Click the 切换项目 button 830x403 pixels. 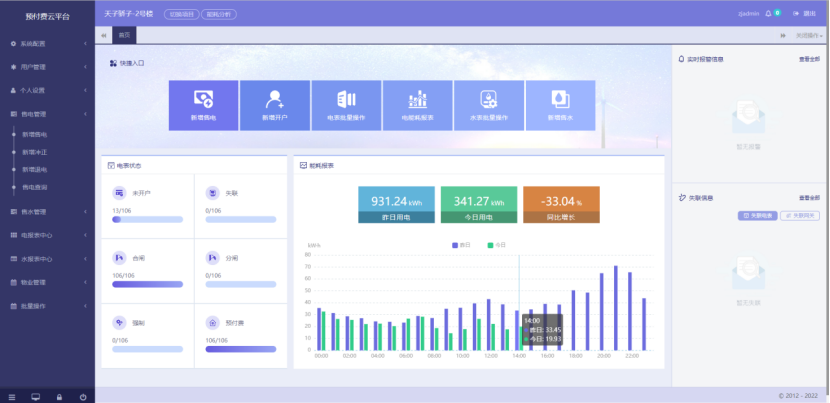[181, 15]
